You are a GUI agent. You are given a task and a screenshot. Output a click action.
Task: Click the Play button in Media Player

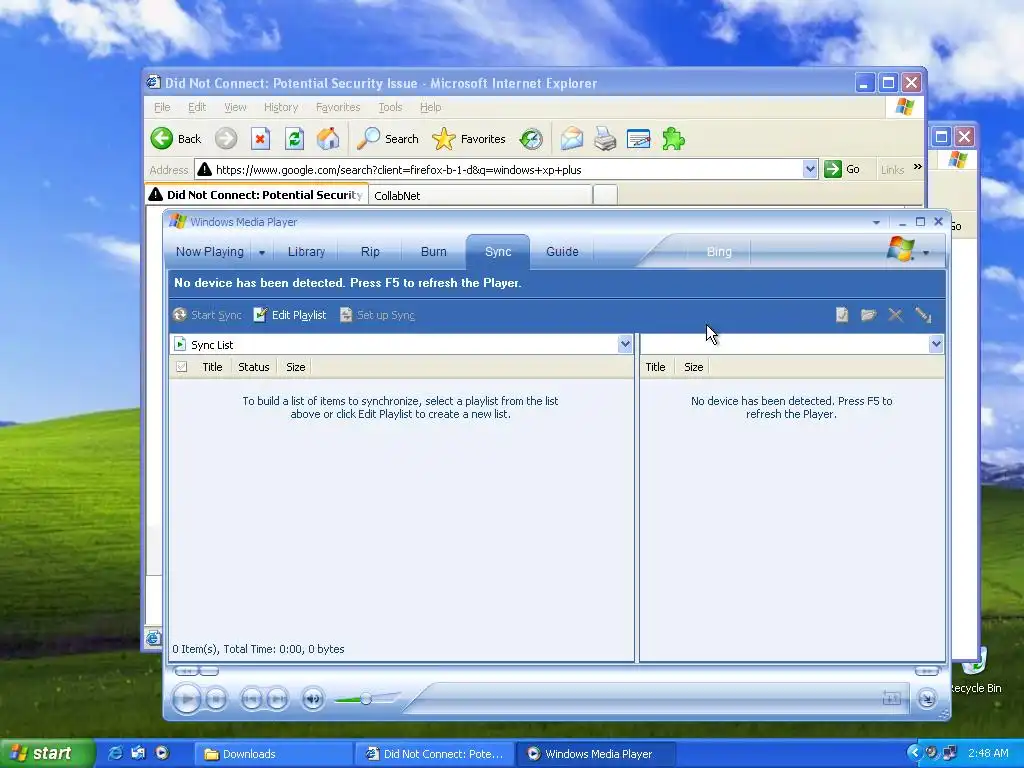186,699
